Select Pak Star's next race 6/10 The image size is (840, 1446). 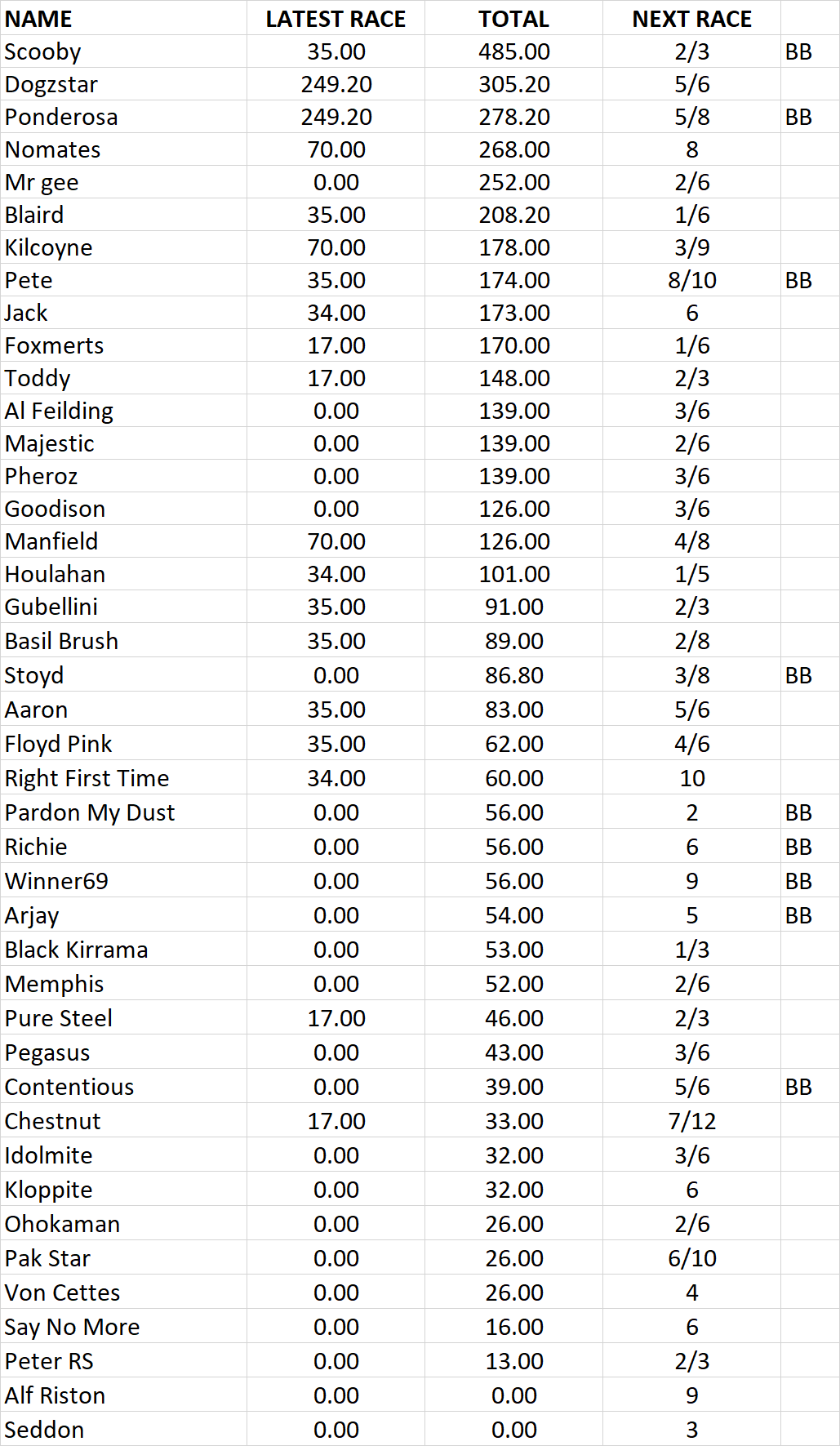point(691,1258)
